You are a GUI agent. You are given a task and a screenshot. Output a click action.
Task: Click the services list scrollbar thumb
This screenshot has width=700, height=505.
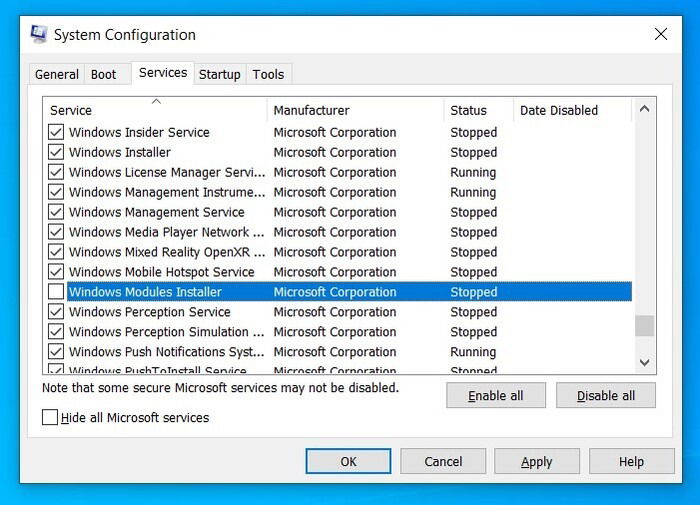tap(644, 326)
